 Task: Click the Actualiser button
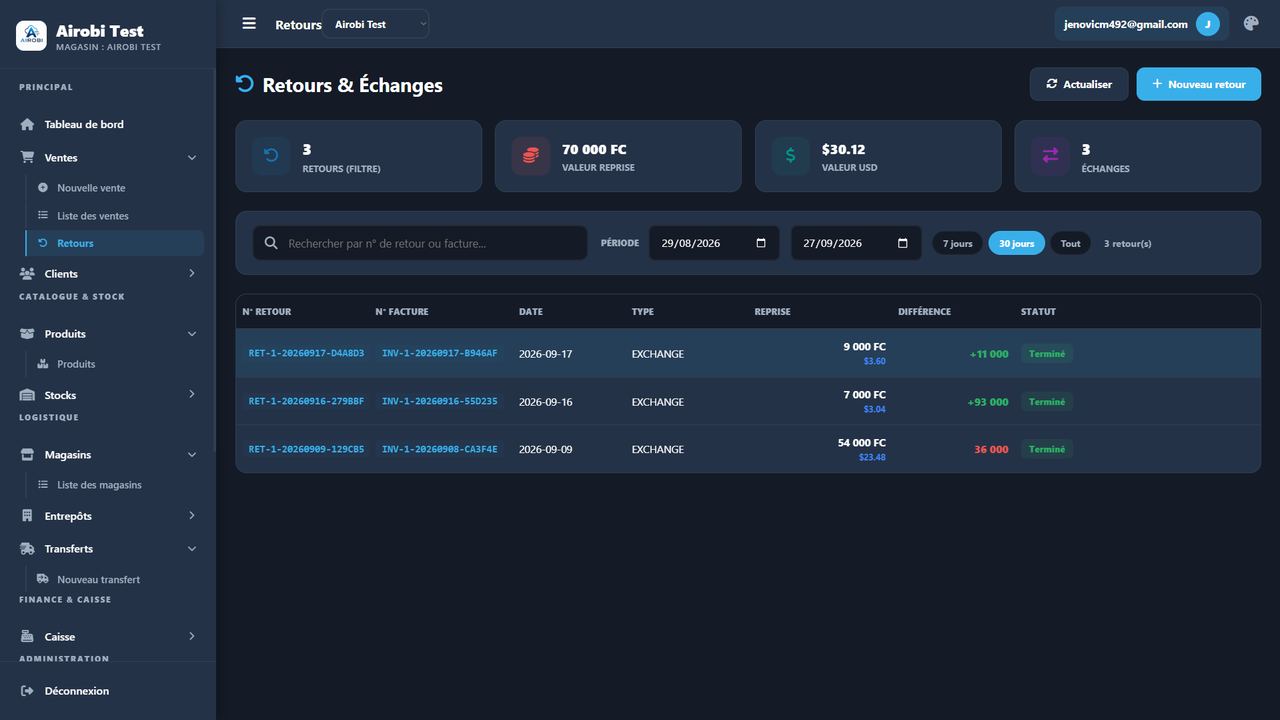pyautogui.click(x=1079, y=84)
